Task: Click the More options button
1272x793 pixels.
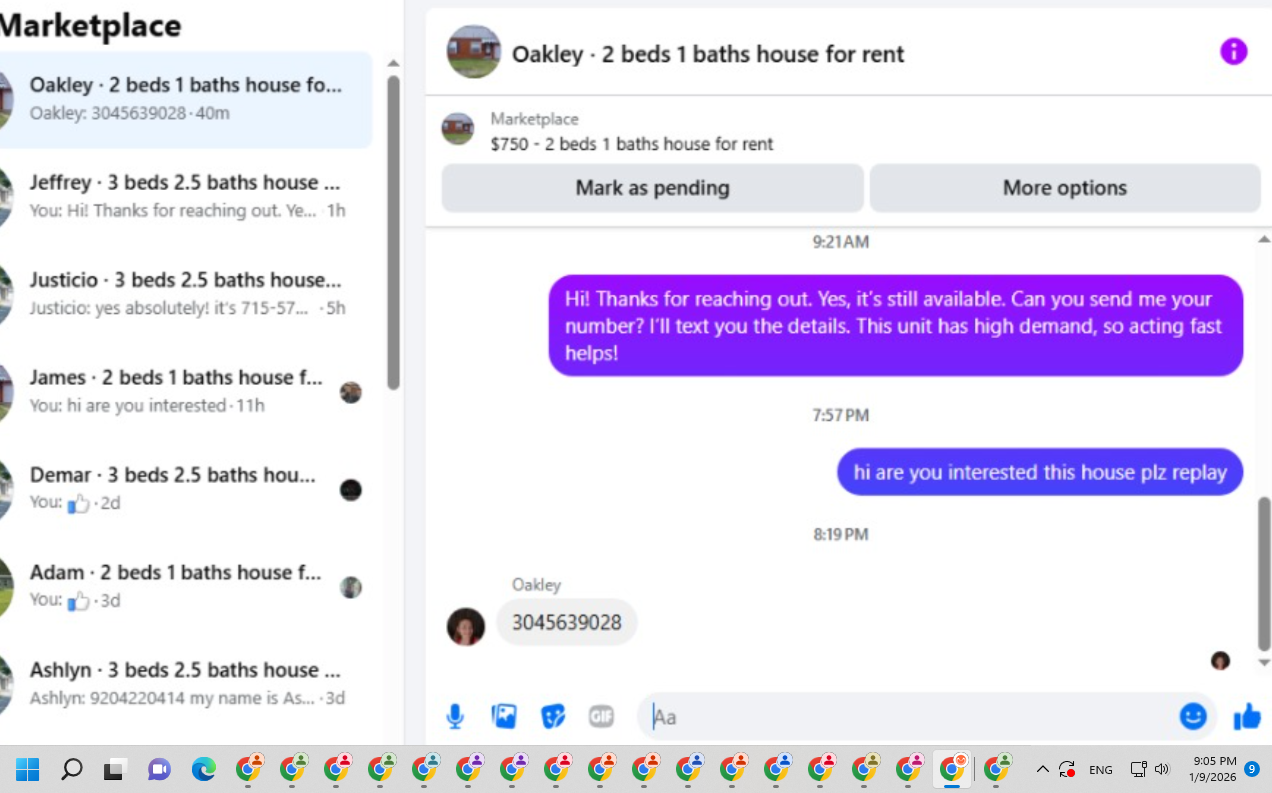Action: pyautogui.click(x=1065, y=188)
